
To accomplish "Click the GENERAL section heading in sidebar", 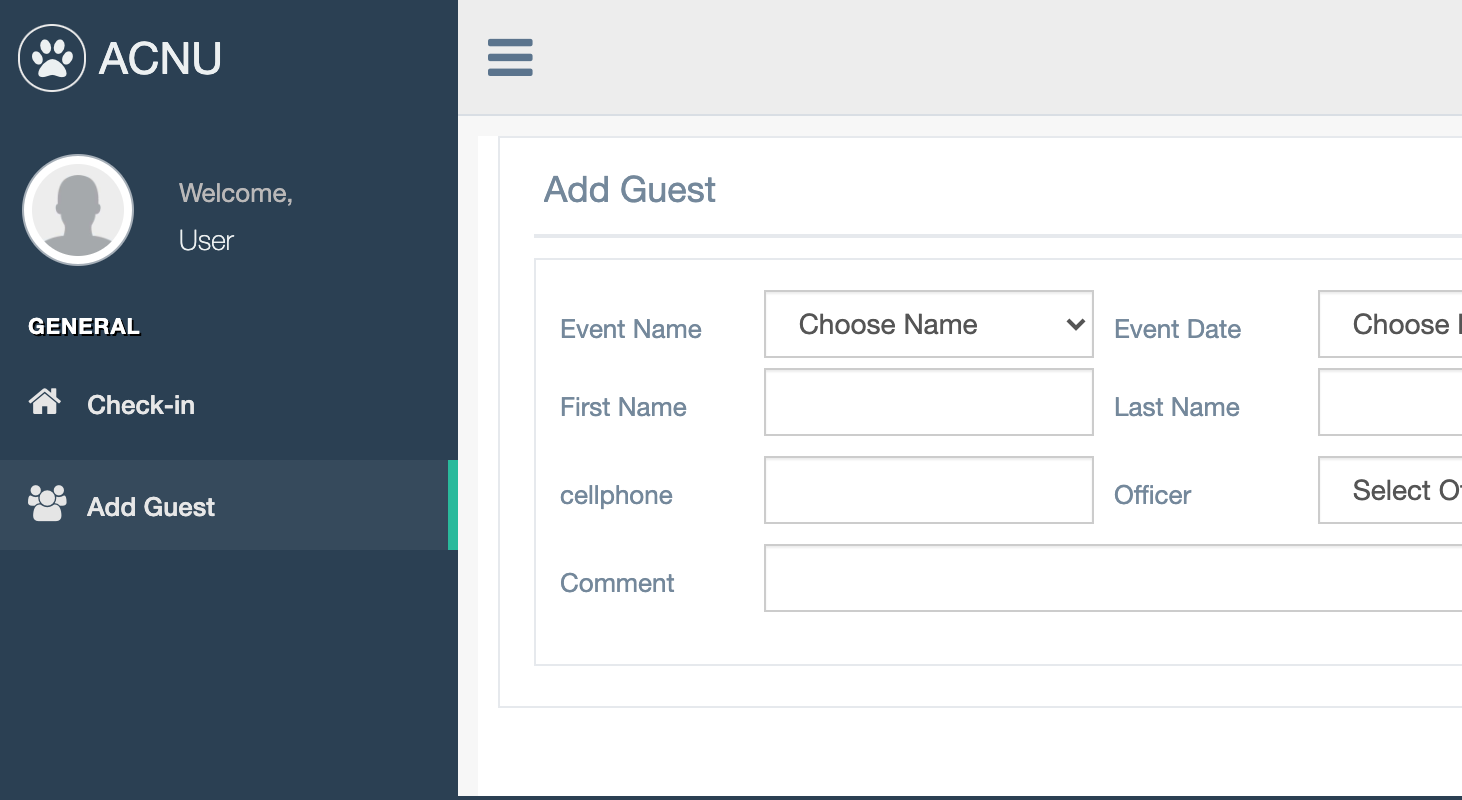I will point(84,327).
